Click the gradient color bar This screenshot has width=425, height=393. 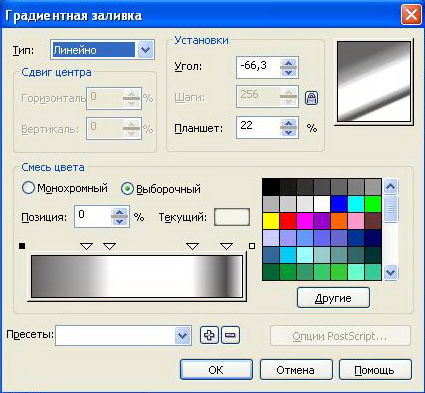pos(137,276)
